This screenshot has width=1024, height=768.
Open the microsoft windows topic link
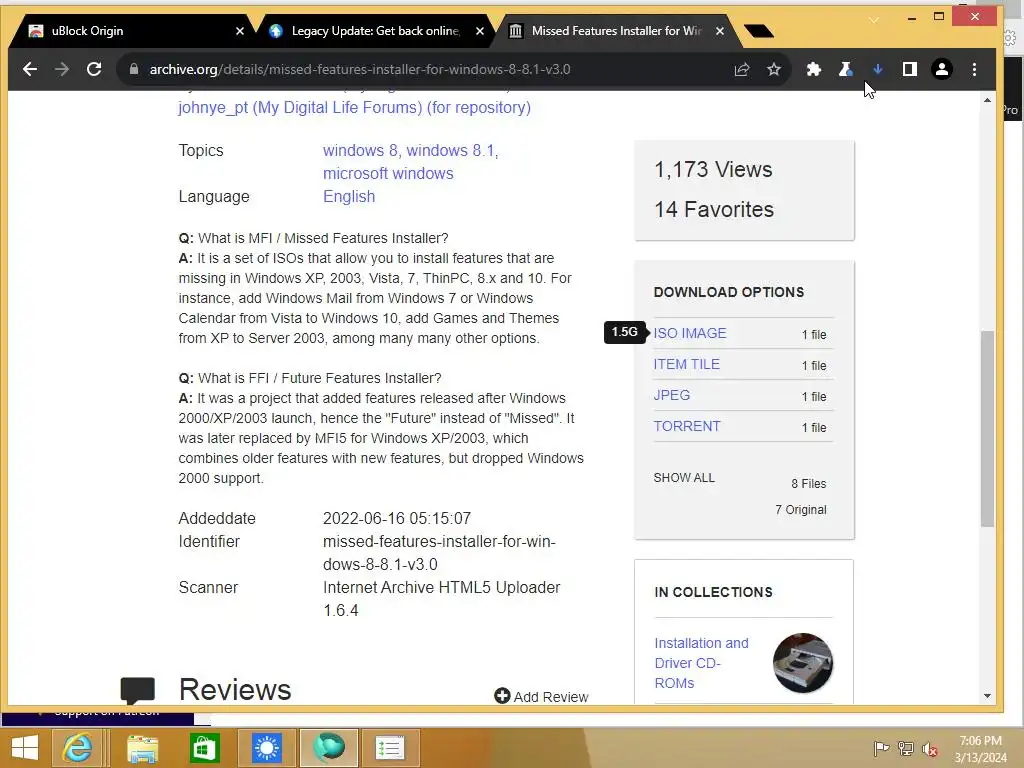pyautogui.click(x=388, y=174)
